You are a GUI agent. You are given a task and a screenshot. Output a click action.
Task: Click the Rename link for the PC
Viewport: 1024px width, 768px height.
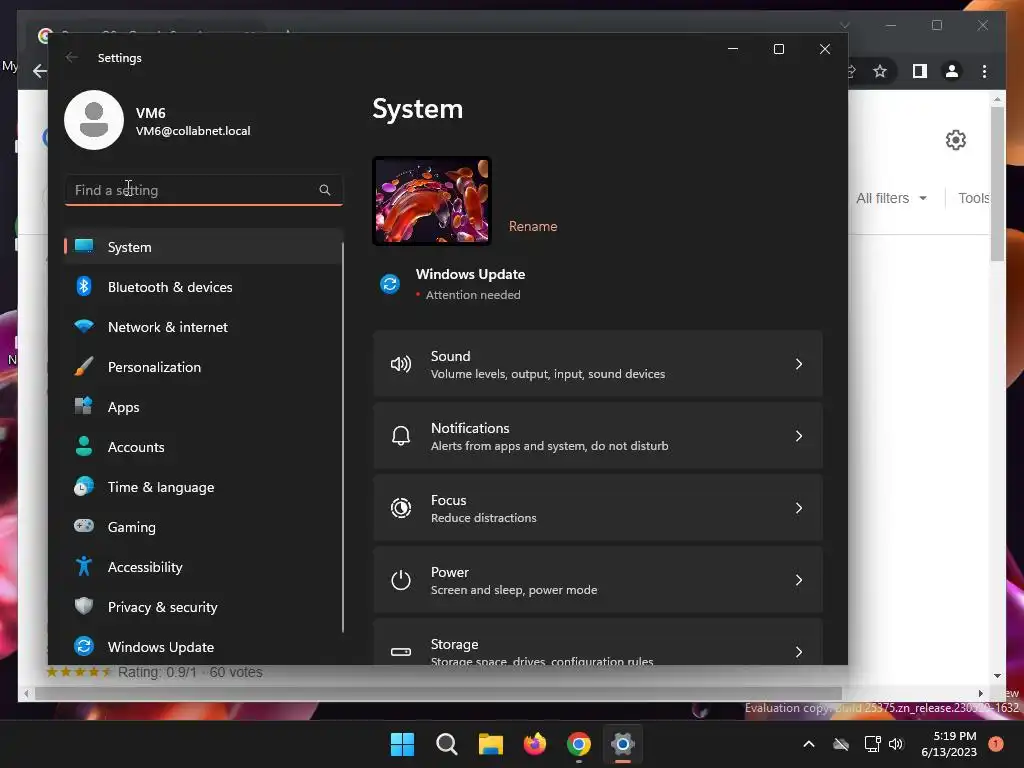click(x=533, y=226)
